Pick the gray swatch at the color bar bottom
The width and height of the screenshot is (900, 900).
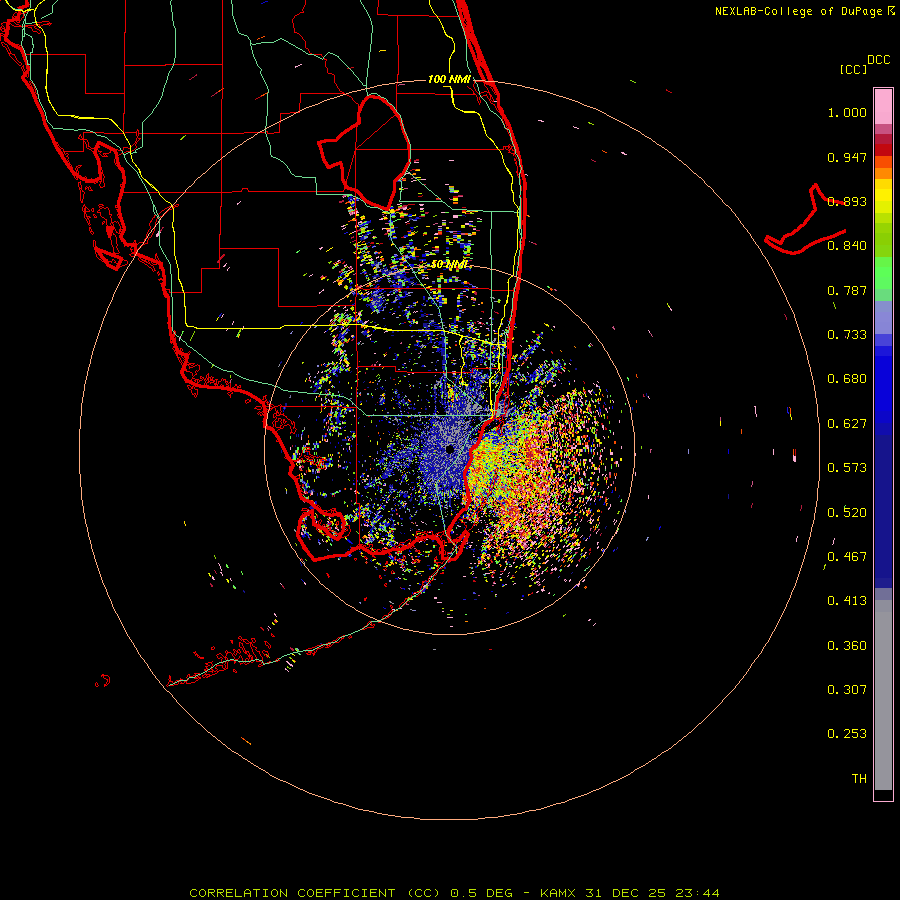coord(883,695)
